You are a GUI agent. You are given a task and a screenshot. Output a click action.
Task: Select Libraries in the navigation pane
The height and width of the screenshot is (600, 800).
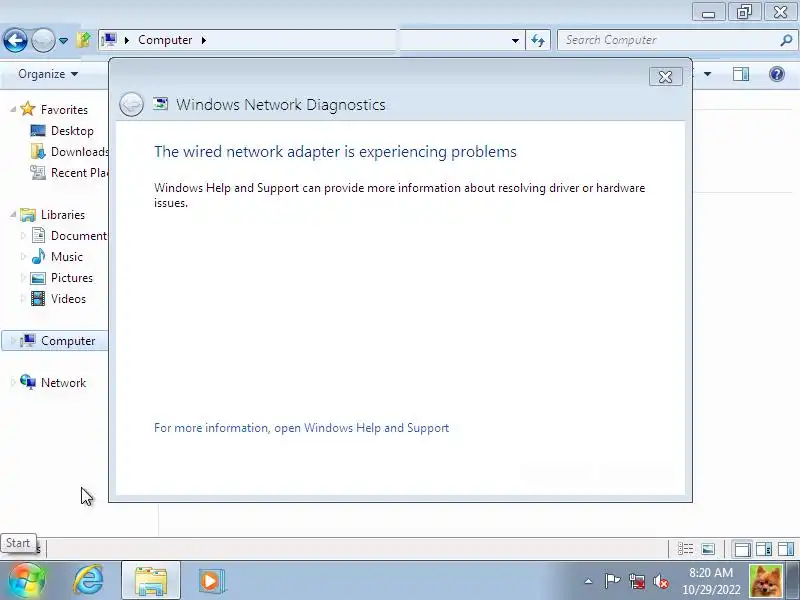63,215
